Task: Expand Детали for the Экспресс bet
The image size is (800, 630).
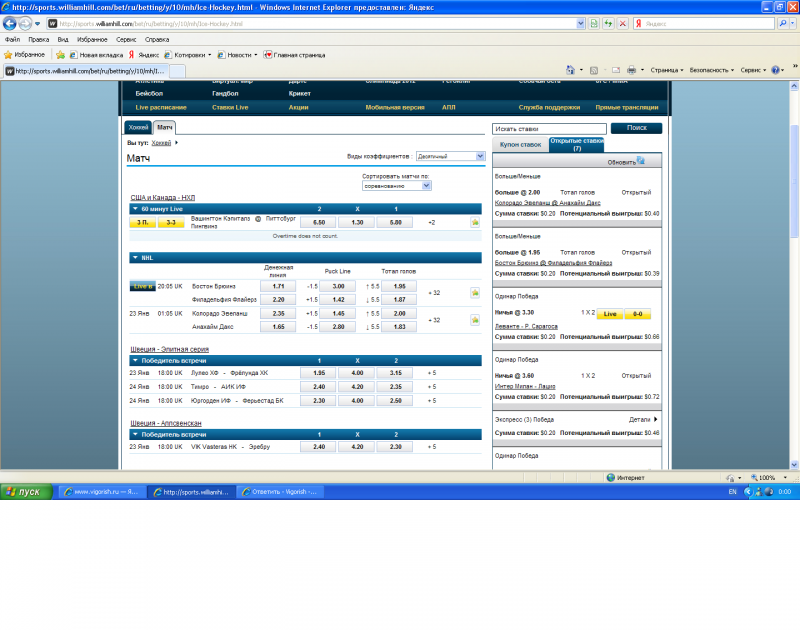Action: point(643,419)
